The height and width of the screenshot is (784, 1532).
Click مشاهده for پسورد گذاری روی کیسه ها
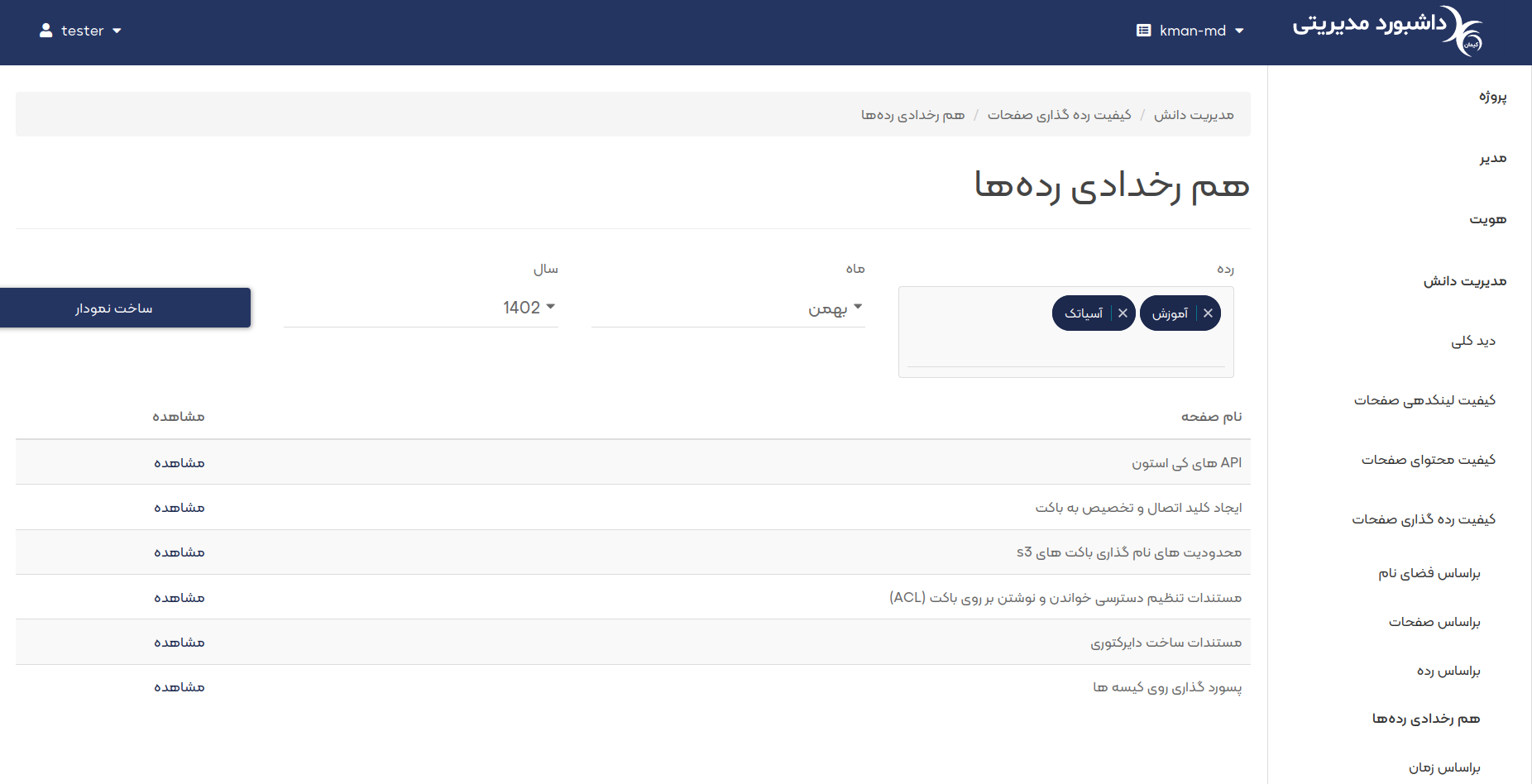(180, 687)
